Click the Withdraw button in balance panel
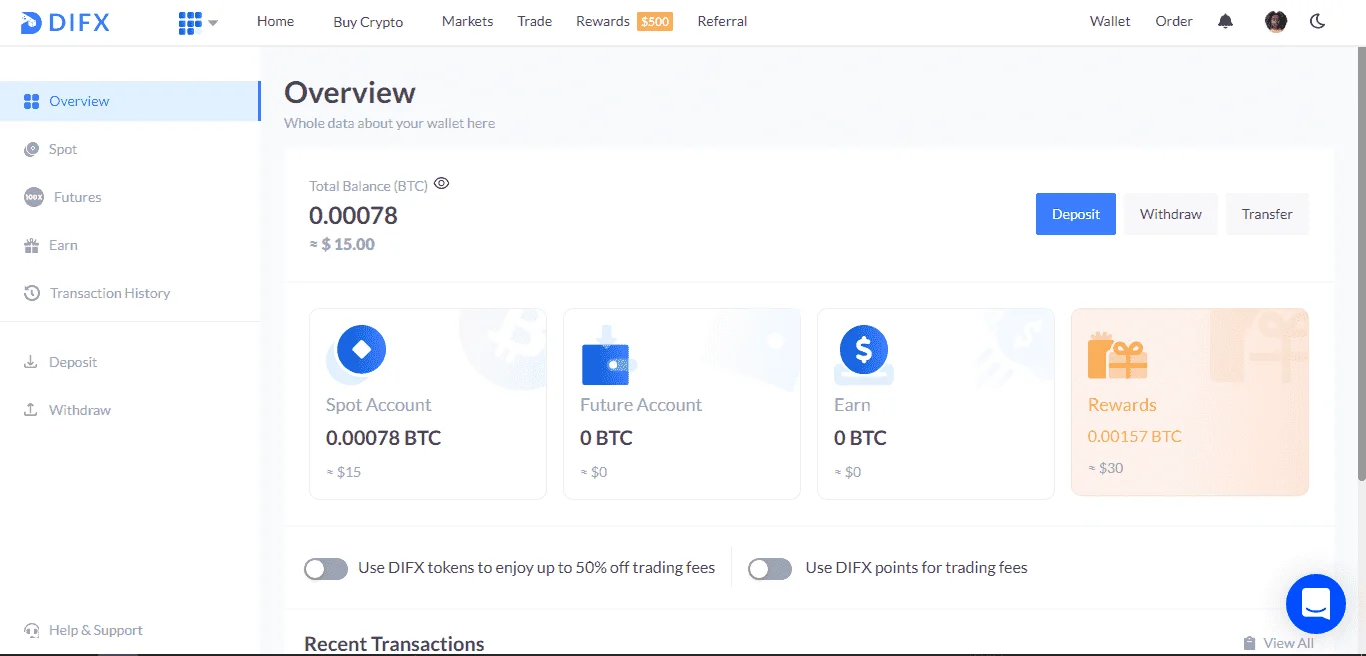 (x=1171, y=214)
